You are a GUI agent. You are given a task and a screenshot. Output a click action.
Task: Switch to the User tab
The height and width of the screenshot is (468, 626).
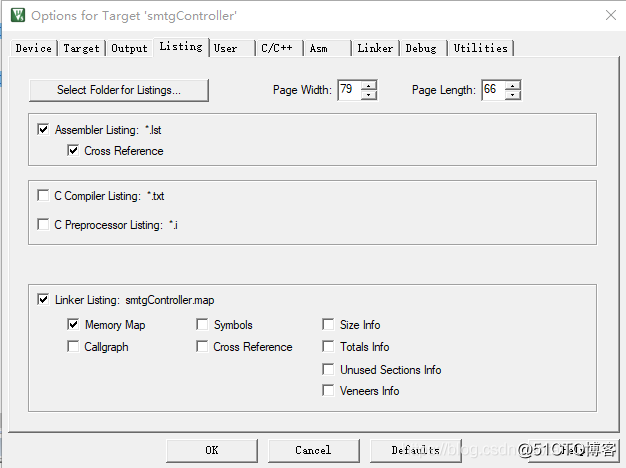click(x=232, y=48)
